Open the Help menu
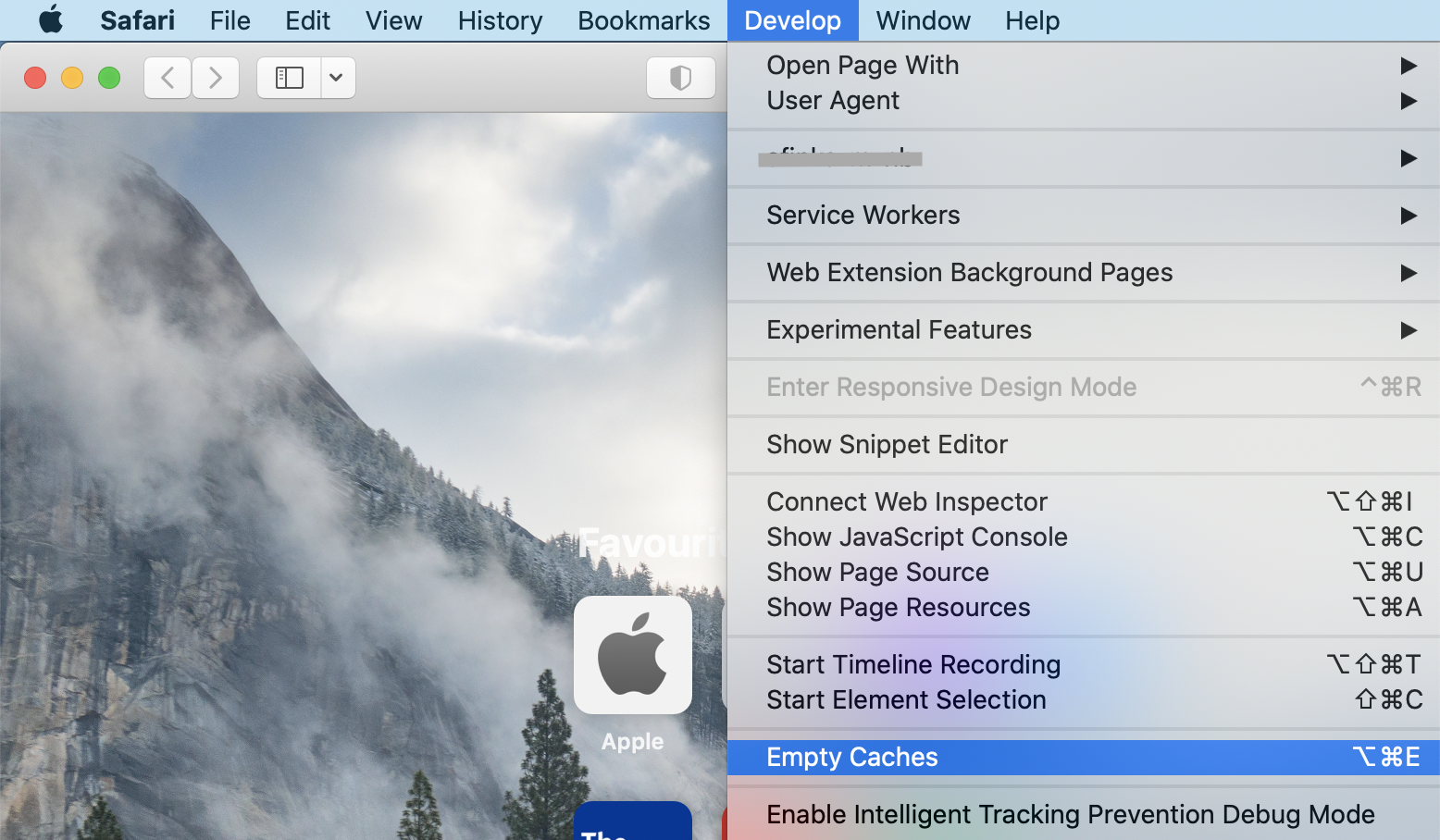The height and width of the screenshot is (840, 1440). tap(1032, 20)
